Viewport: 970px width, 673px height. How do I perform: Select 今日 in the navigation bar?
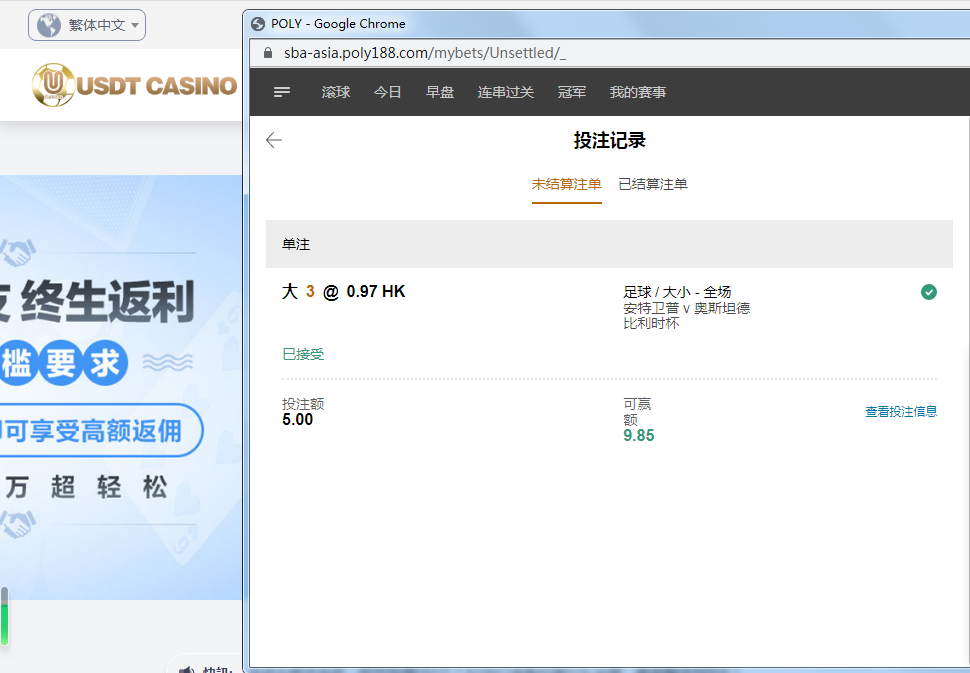[x=388, y=92]
